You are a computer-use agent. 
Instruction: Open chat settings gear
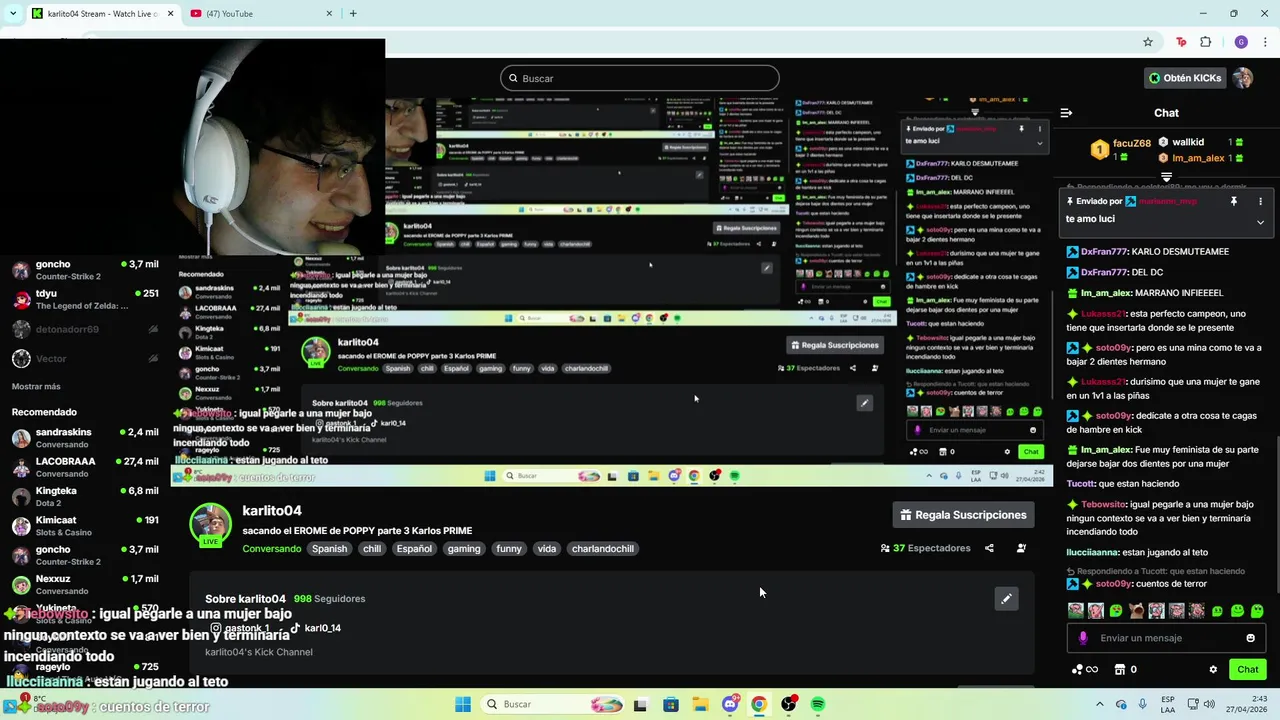(1213, 670)
